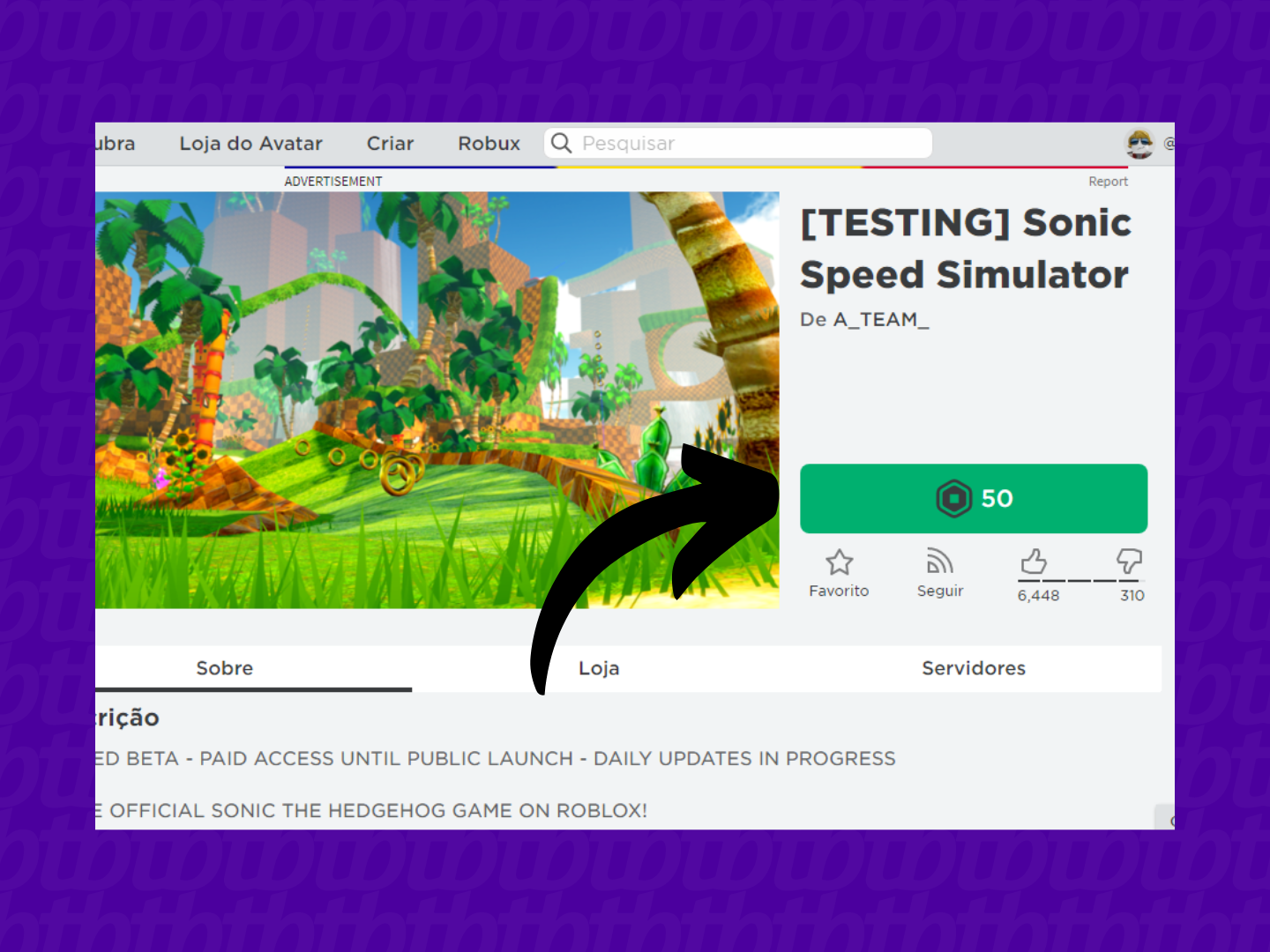Click the PAID ACCESS UNTIL PUBLIC LAUNCH text
Image resolution: width=1270 pixels, height=952 pixels.
click(x=386, y=759)
